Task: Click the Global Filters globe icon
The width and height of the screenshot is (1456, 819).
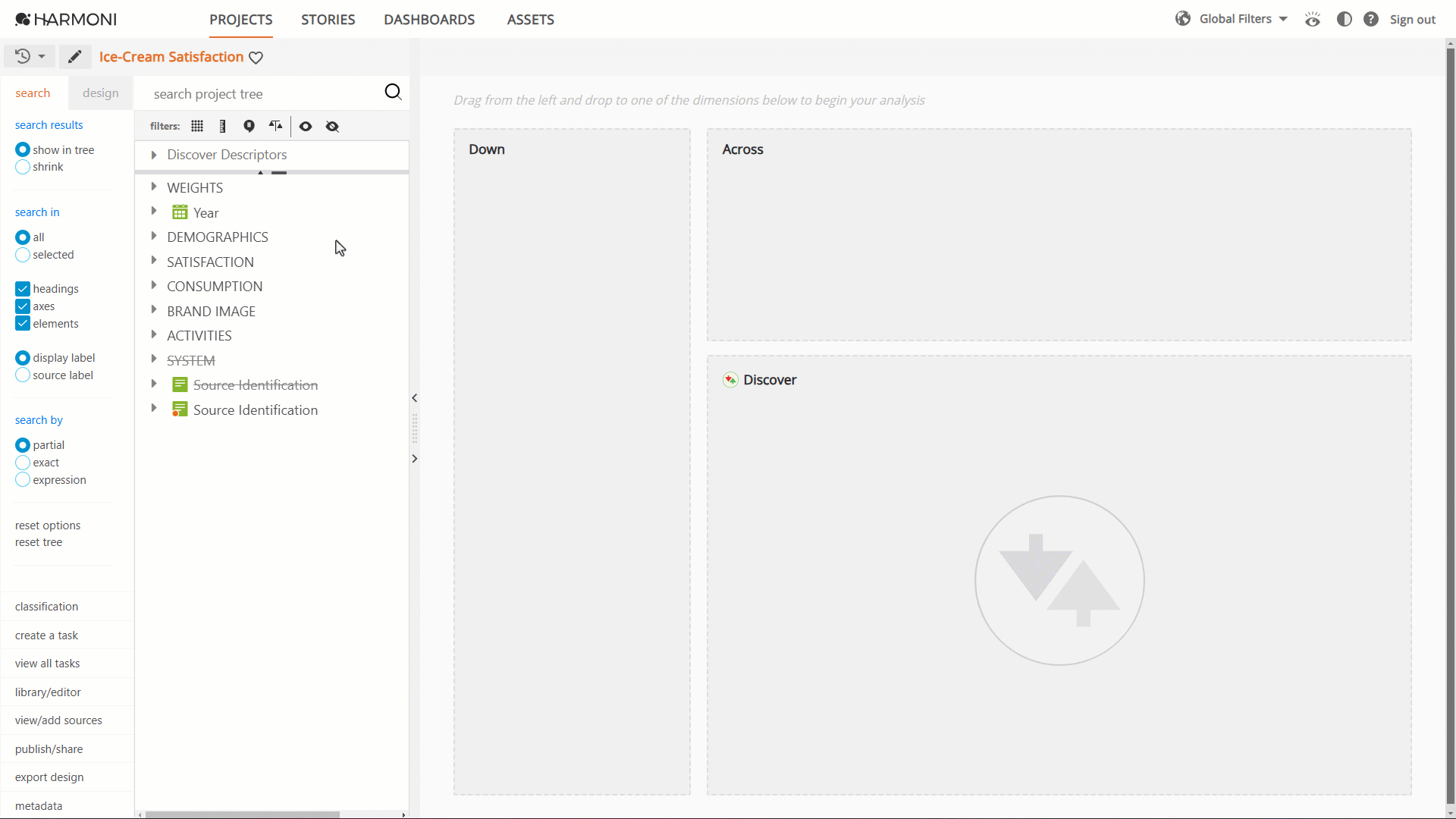Action: [x=1183, y=19]
